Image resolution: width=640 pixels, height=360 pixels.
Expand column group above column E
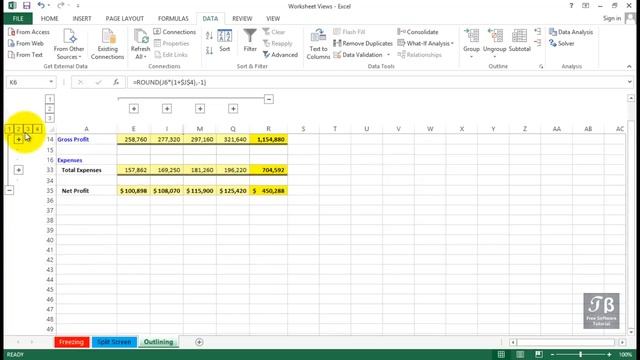[x=134, y=109]
